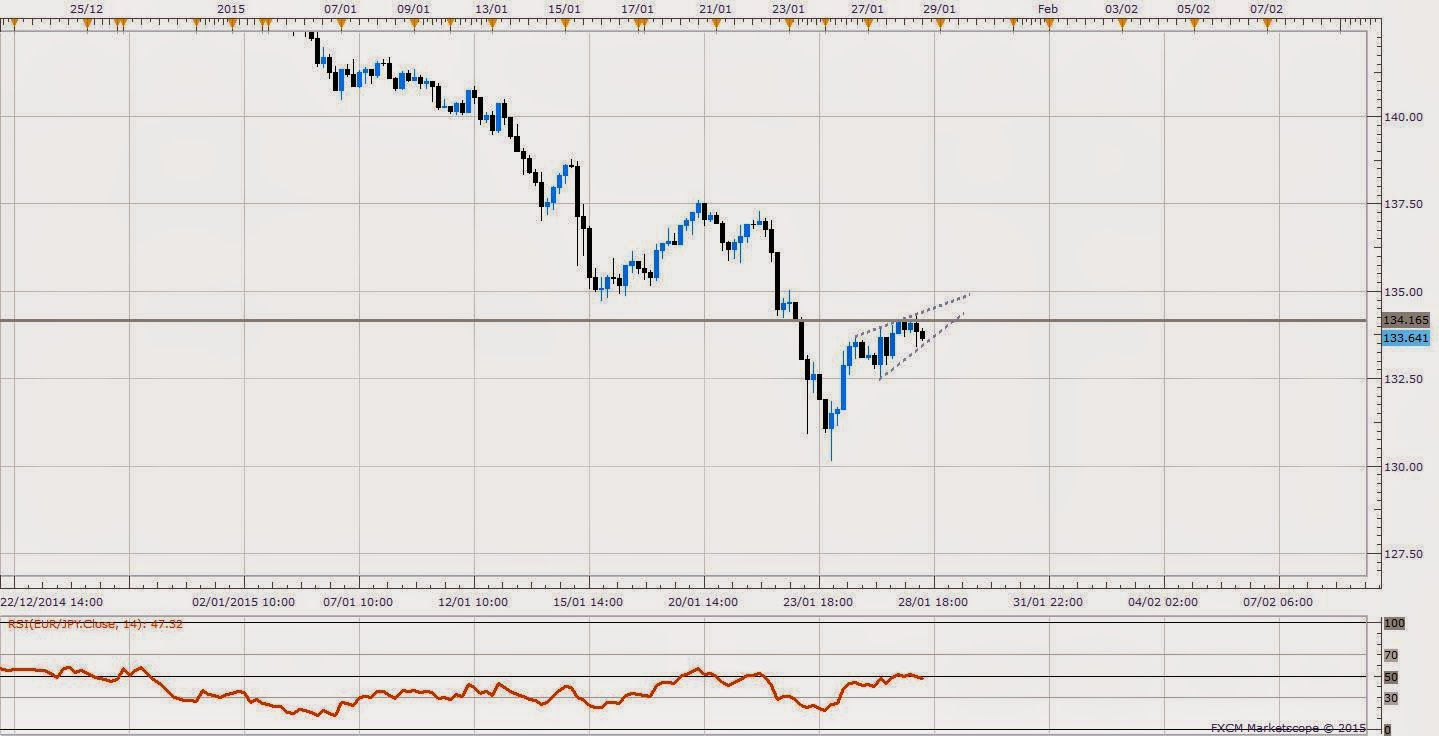This screenshot has height=736, width=1439.
Task: Select the orange marker below 23/01
Action: click(789, 25)
